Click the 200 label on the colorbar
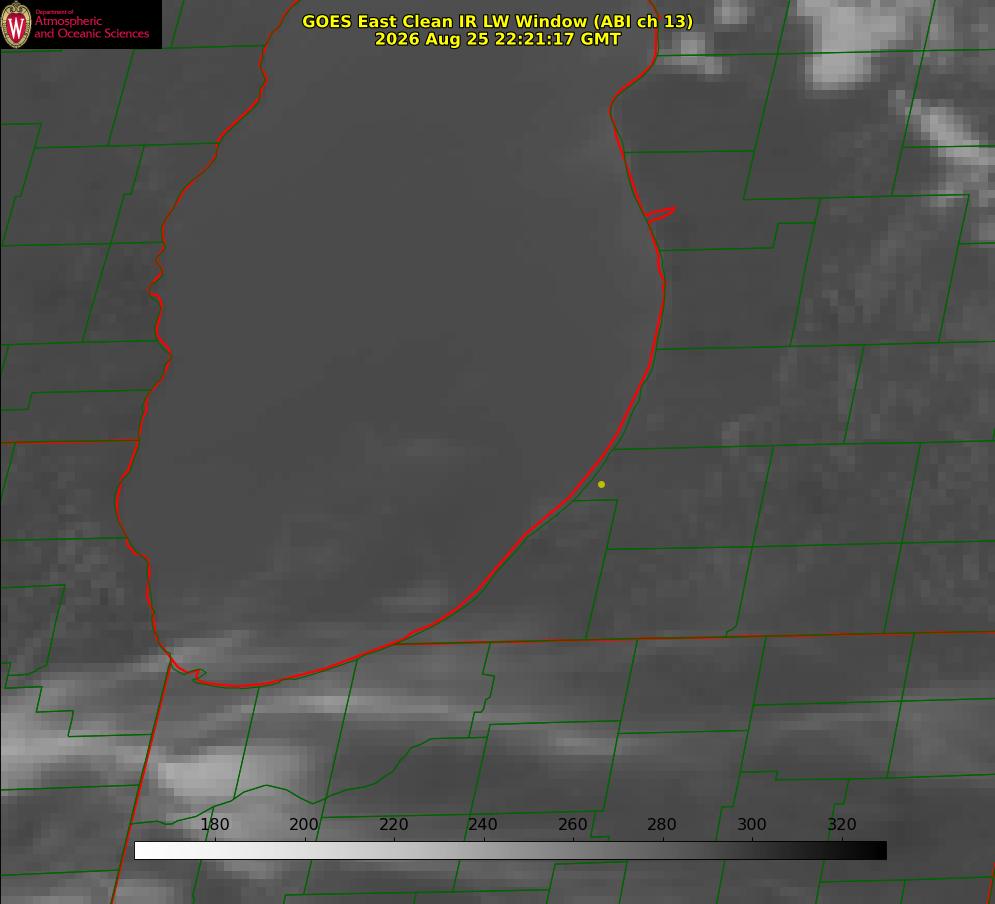The image size is (995, 904). [303, 824]
